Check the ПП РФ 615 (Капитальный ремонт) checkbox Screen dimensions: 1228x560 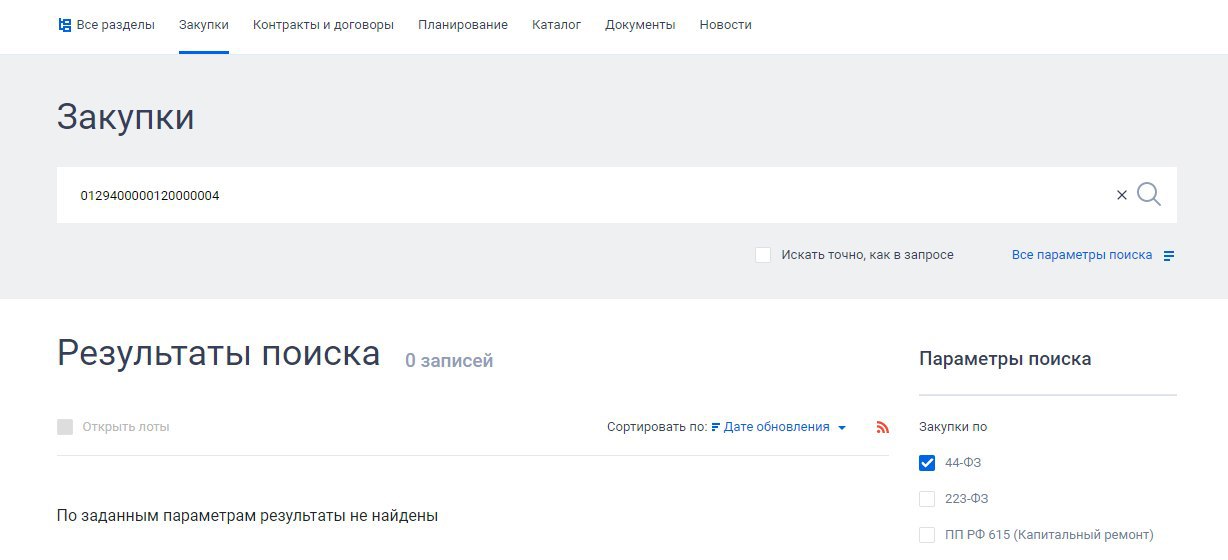[x=927, y=535]
